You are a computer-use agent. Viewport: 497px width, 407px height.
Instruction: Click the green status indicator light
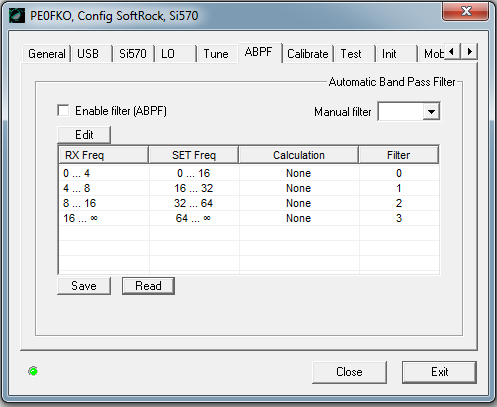(x=33, y=371)
